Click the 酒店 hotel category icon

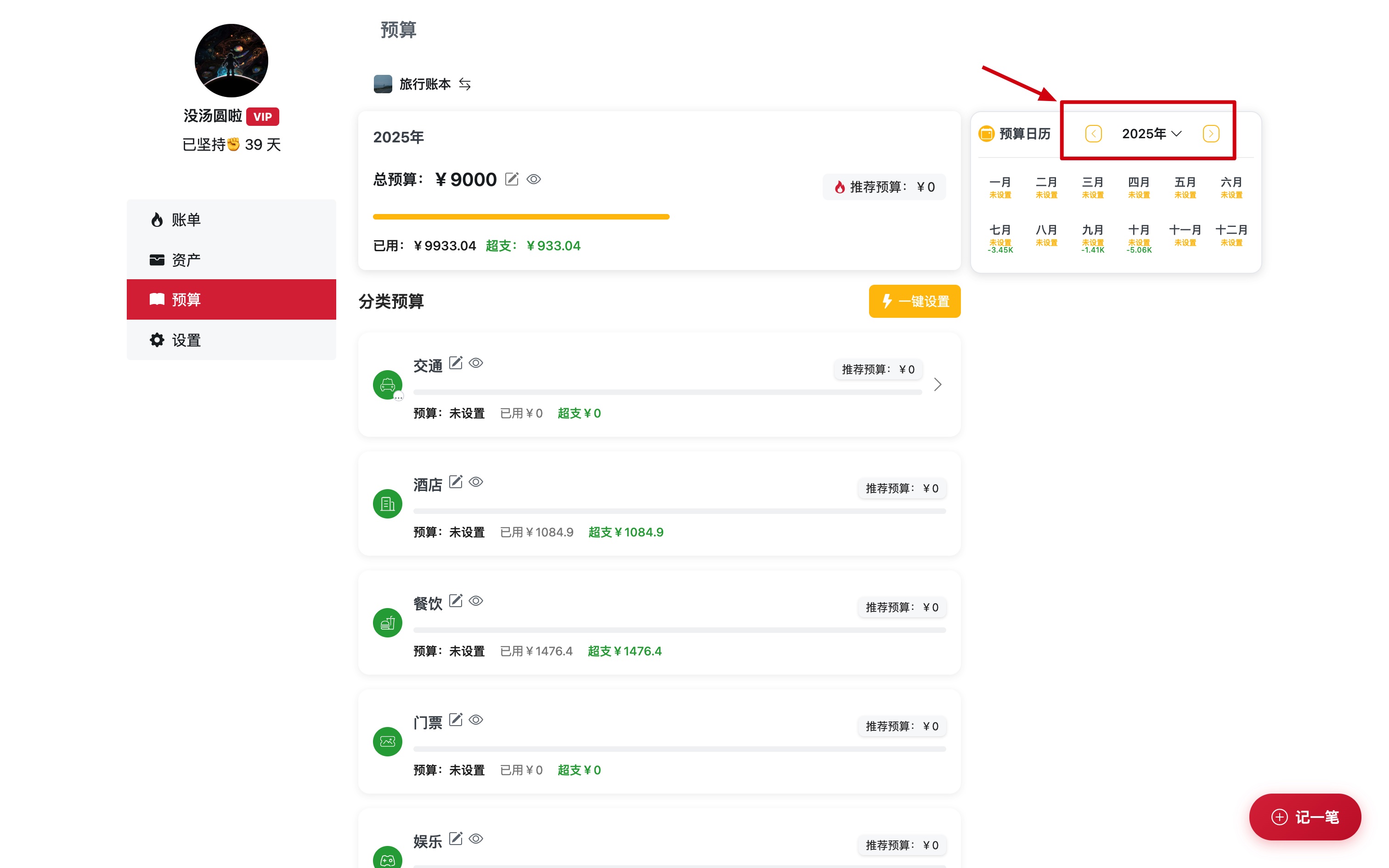387,503
